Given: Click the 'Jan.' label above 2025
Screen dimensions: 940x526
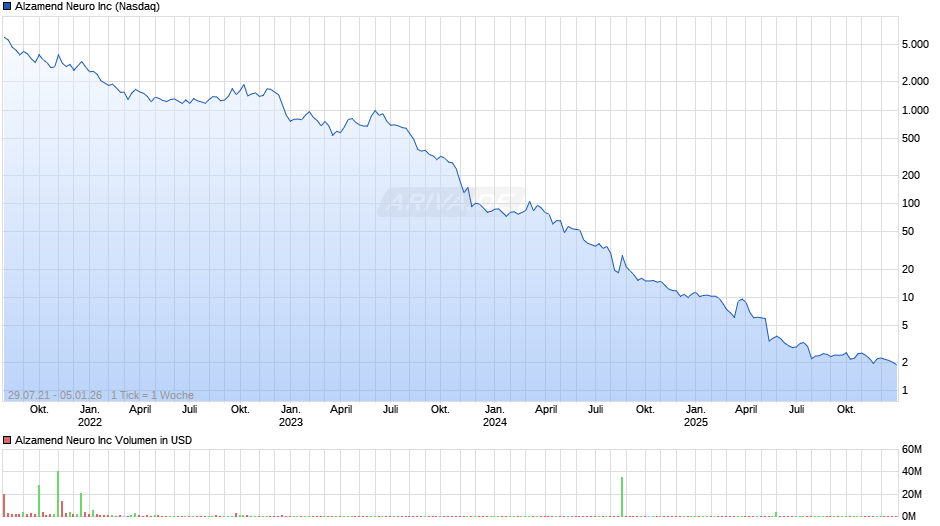Looking at the screenshot, I should point(695,410).
